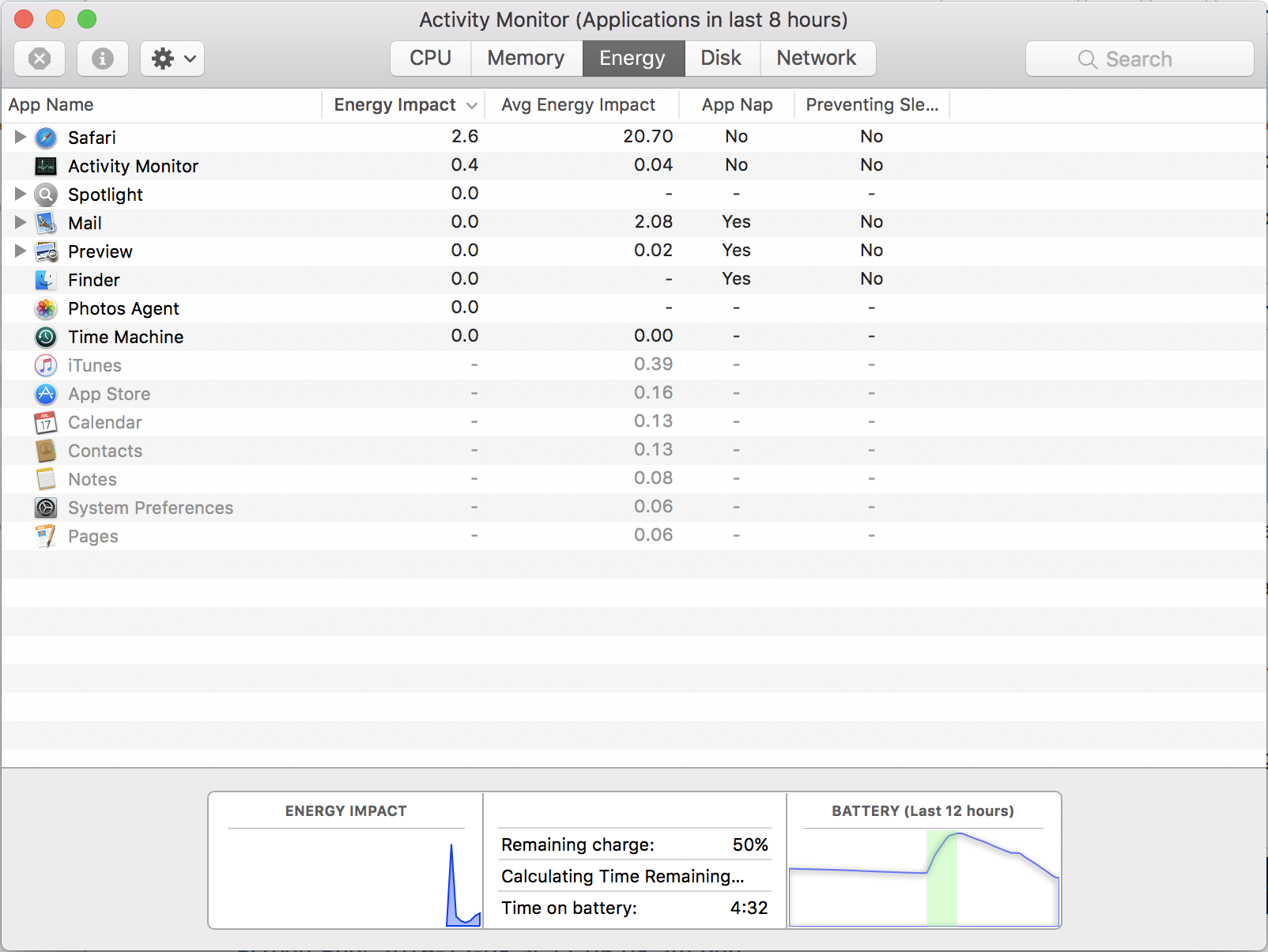Select the Safari row name
This screenshot has width=1268, height=952.
pyautogui.click(x=92, y=138)
